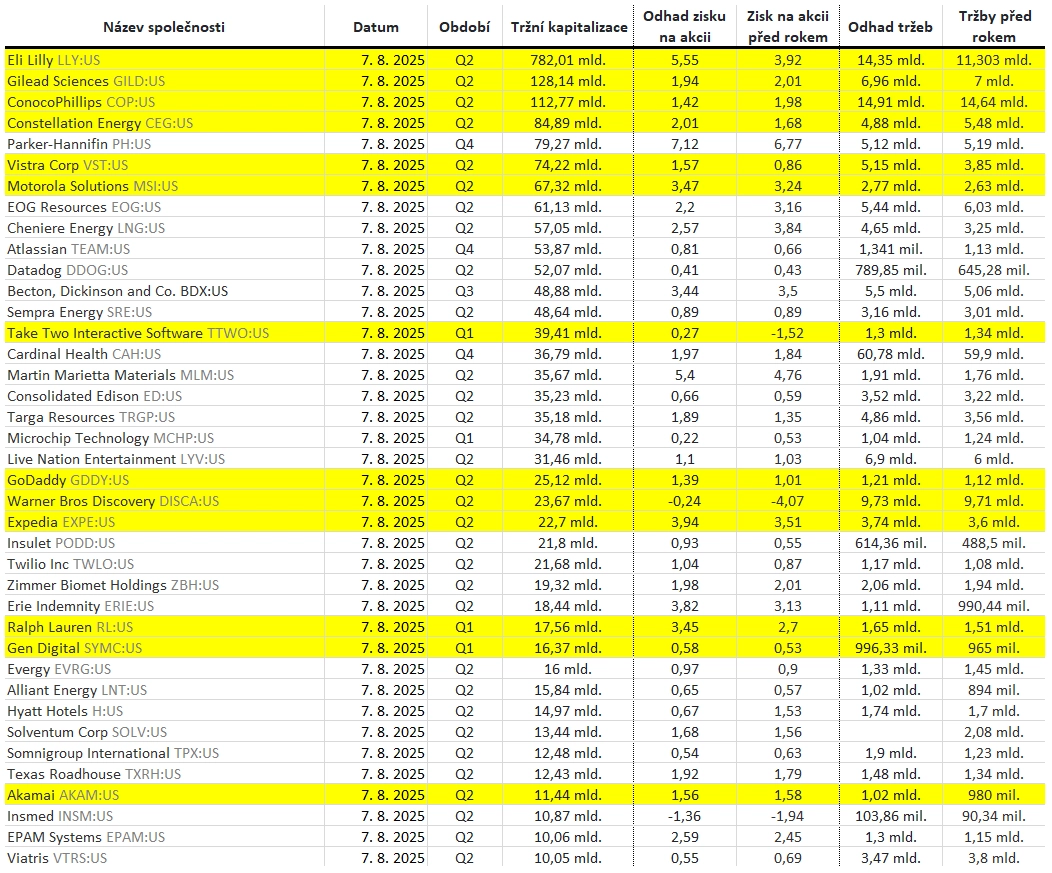Click Parker-Hannifin's EPS estimate 7,12
This screenshot has width=1052, height=873.
coord(684,144)
